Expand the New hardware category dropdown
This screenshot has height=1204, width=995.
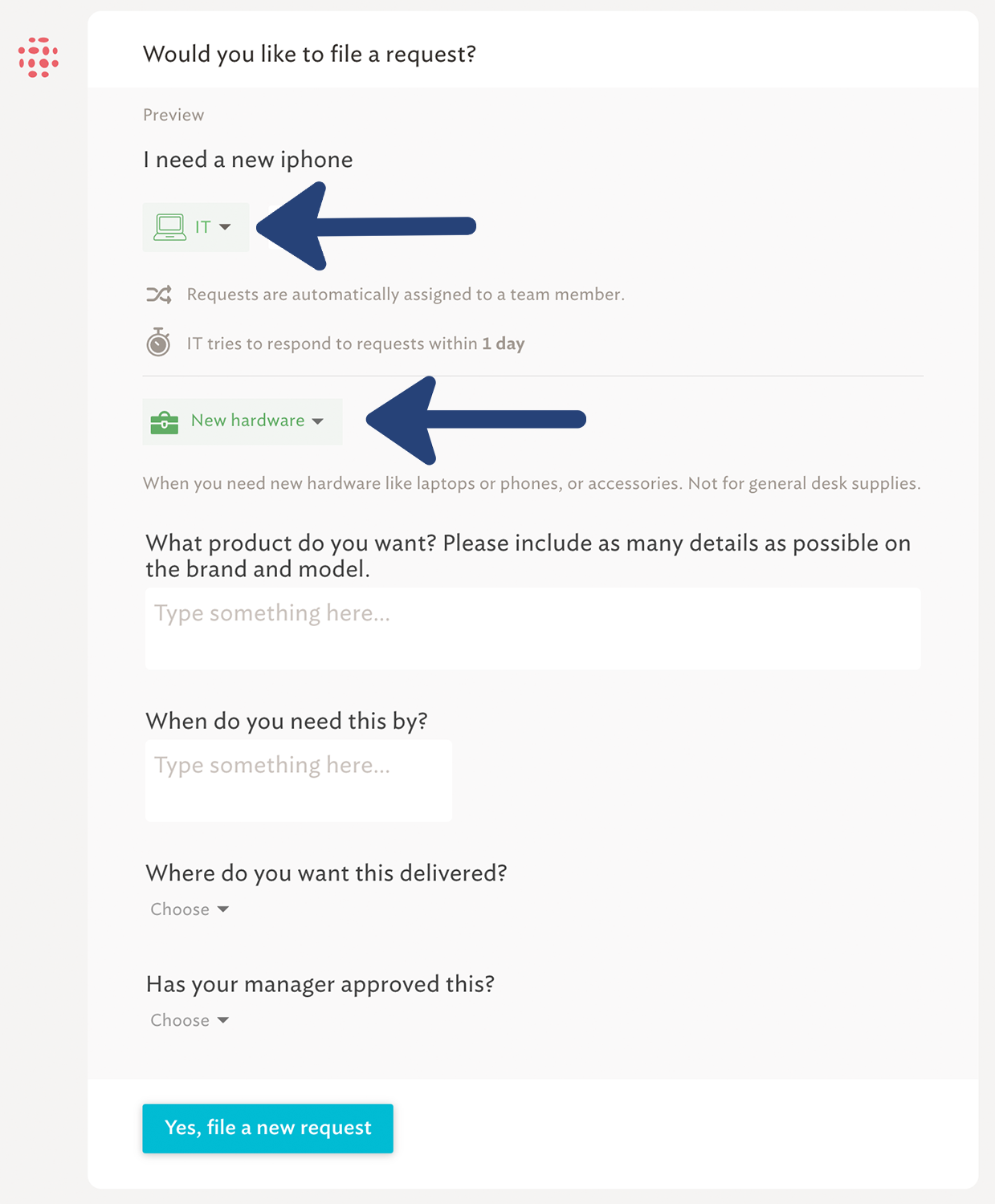(x=243, y=421)
